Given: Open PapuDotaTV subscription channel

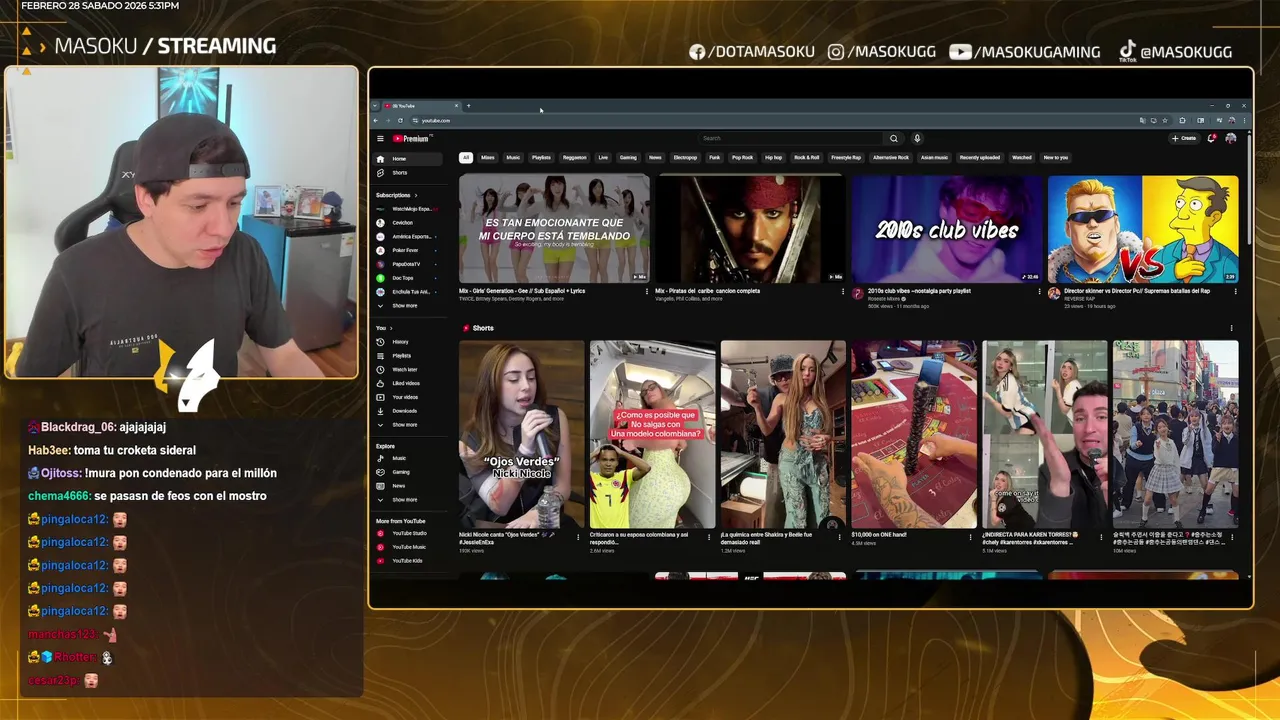Looking at the screenshot, I should pyautogui.click(x=408, y=264).
